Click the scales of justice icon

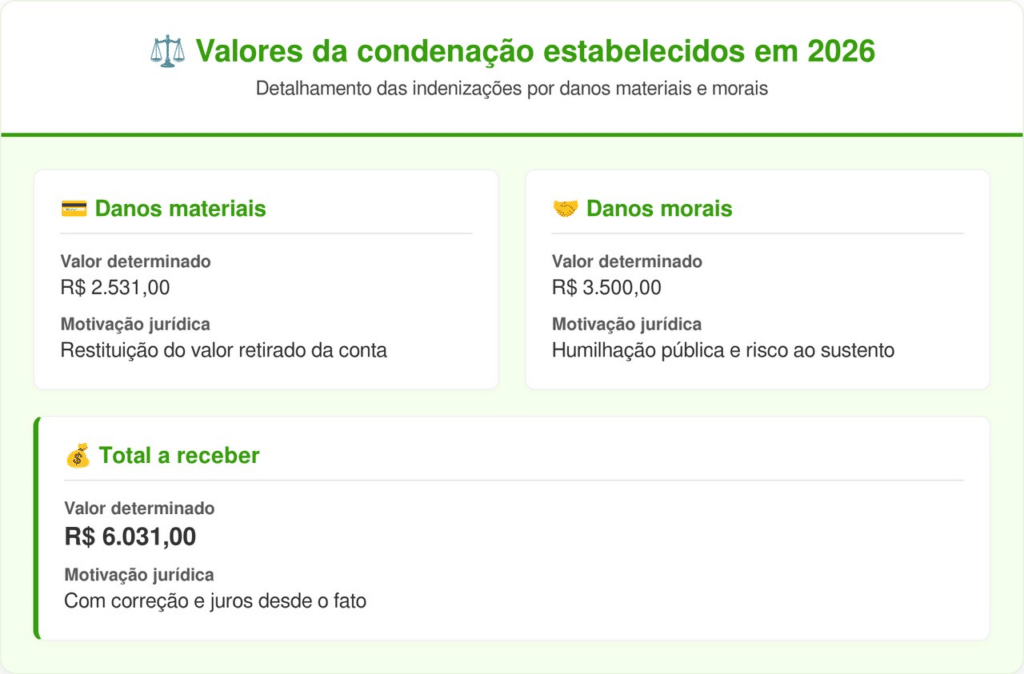[167, 50]
